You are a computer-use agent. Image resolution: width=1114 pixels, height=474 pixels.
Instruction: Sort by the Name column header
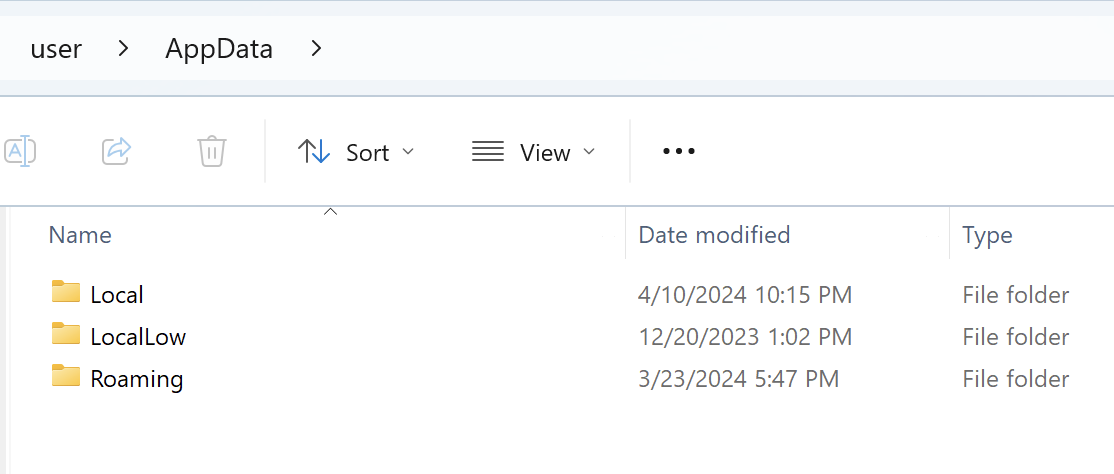[80, 235]
